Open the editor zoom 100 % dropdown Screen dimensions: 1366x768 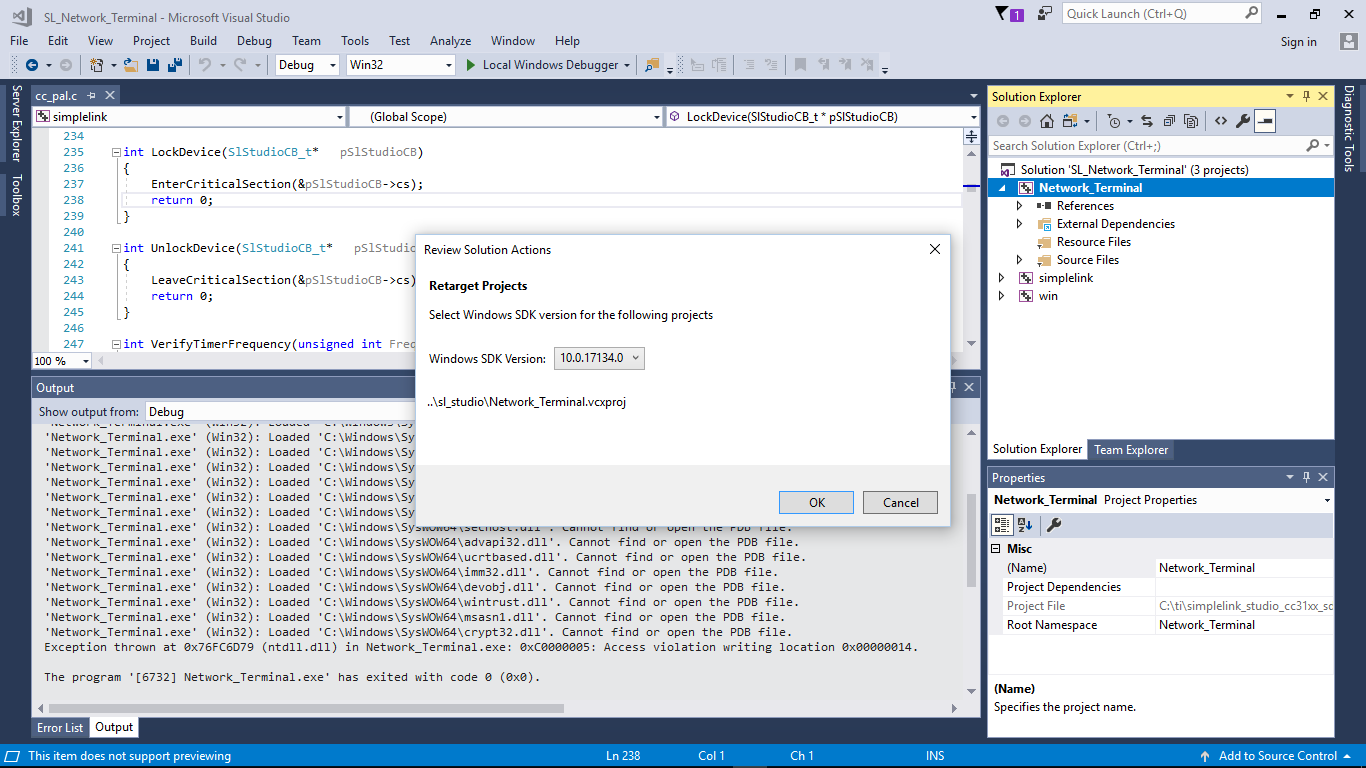point(62,361)
